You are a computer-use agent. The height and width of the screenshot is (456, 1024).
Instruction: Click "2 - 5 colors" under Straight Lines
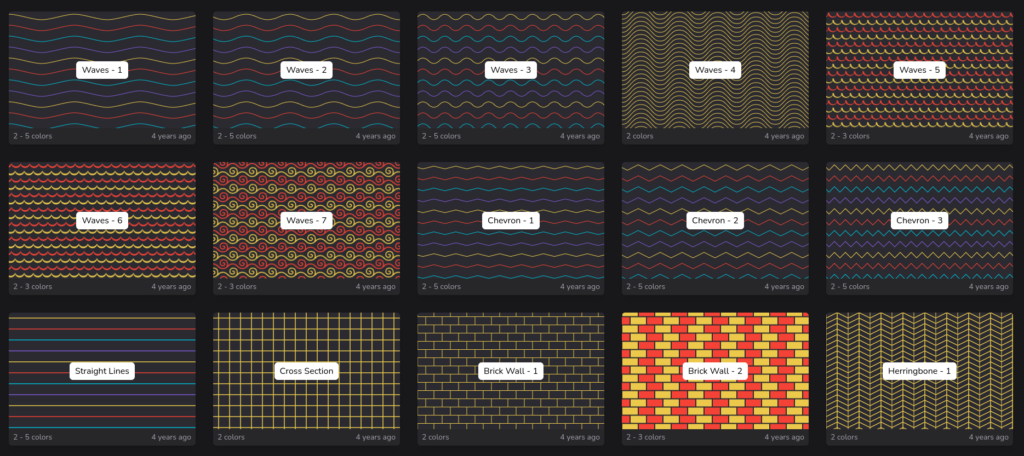coord(33,437)
